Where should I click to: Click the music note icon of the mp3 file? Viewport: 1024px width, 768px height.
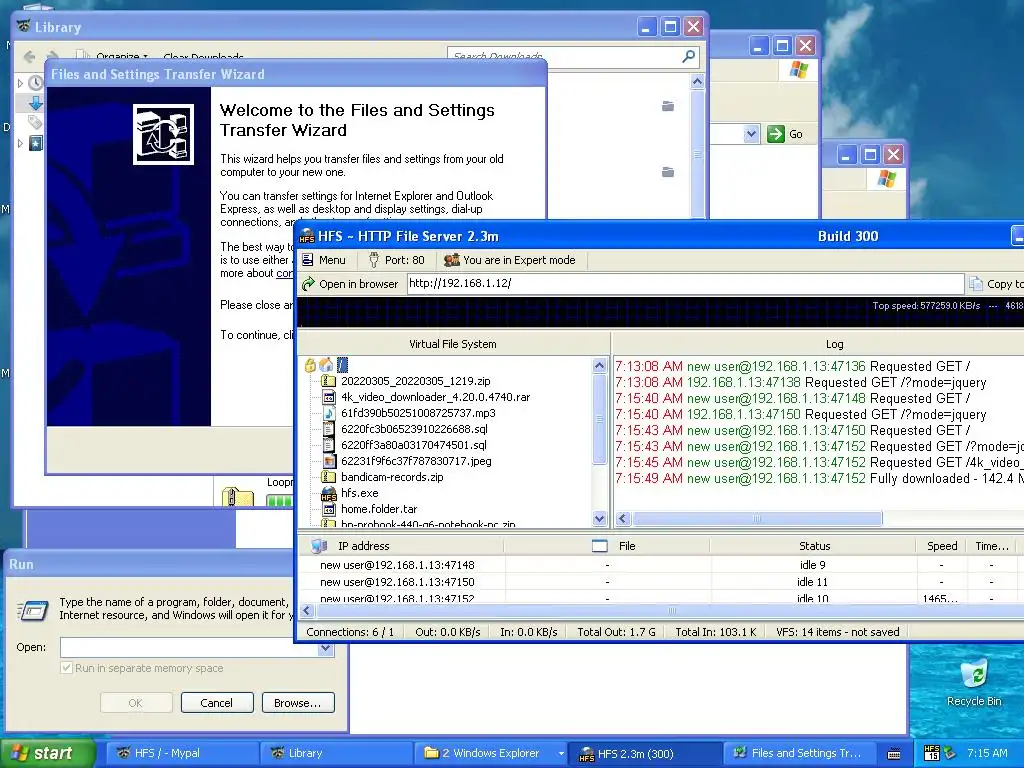(328, 413)
